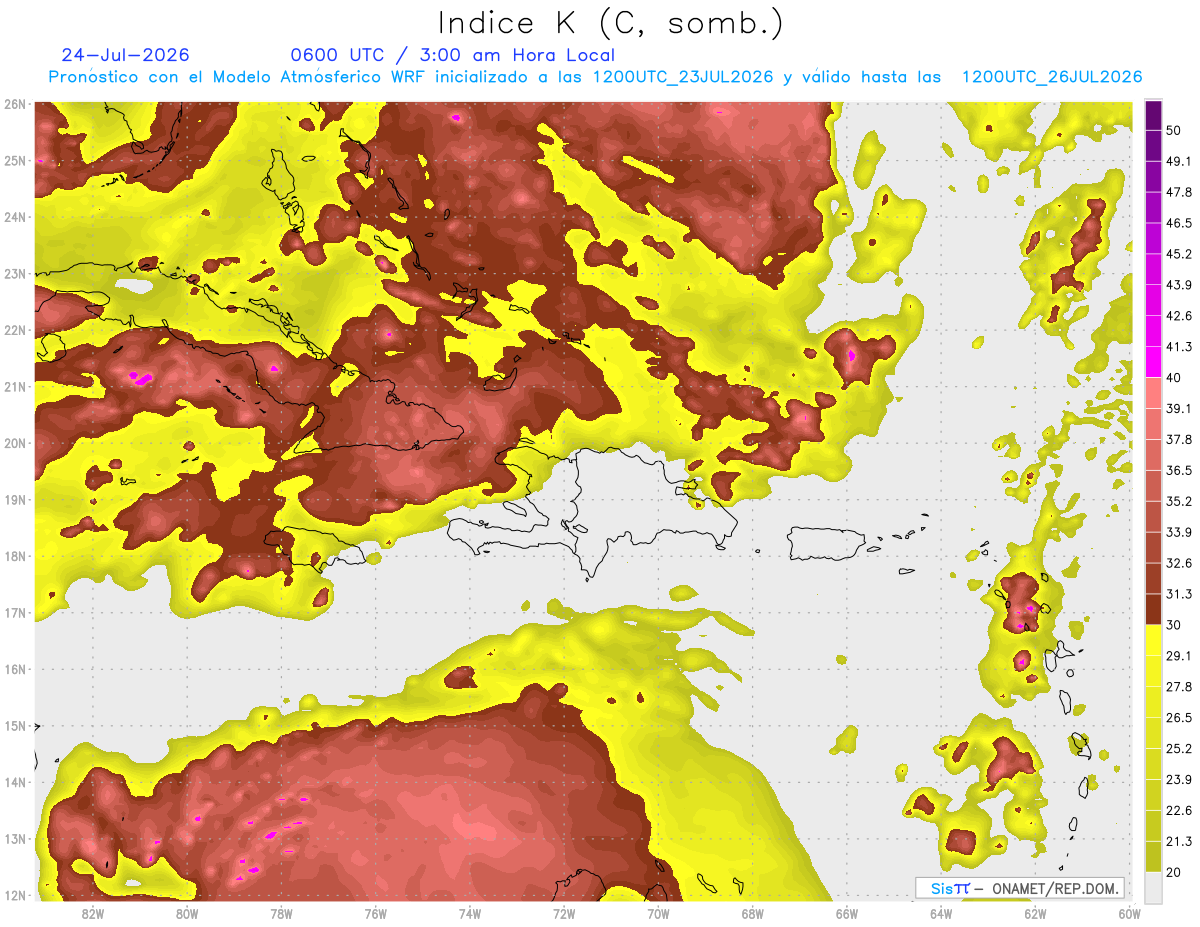
Task: Click the color scale value '25.2'
Action: coord(1178,748)
